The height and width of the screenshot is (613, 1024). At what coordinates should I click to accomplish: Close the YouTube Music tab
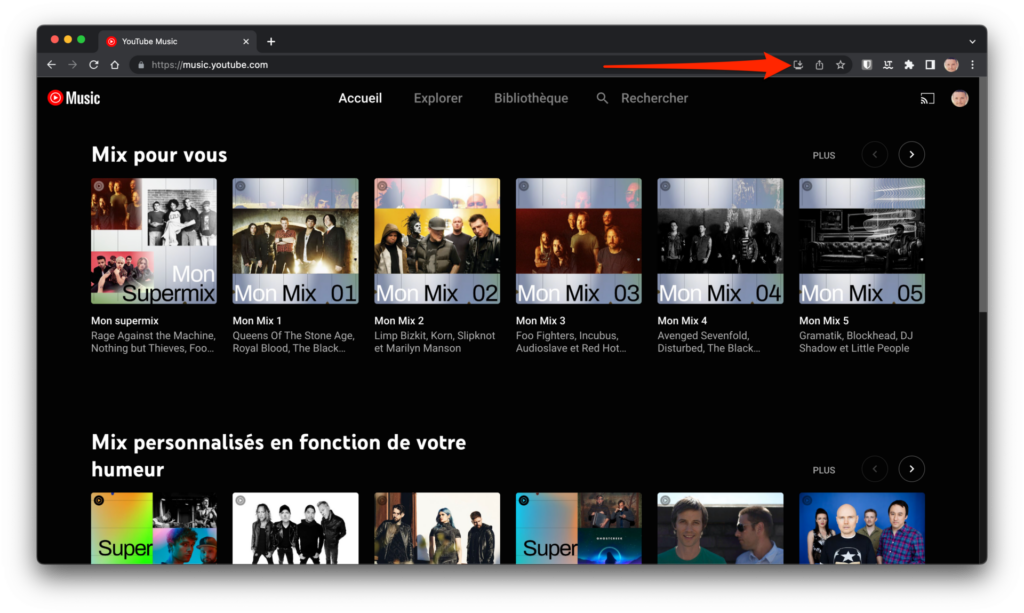point(246,41)
